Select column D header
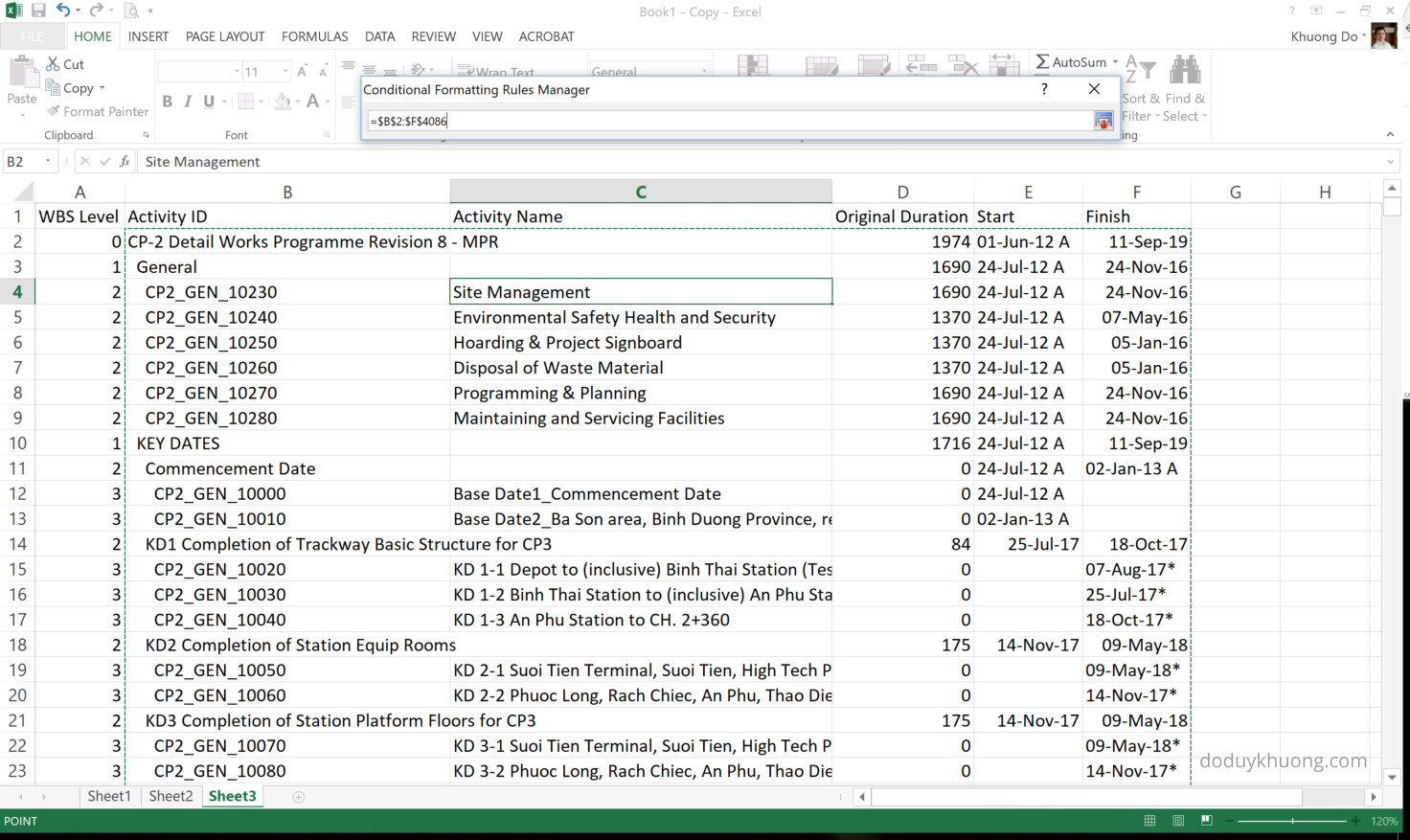Screen dimensions: 1410x840 point(902,192)
